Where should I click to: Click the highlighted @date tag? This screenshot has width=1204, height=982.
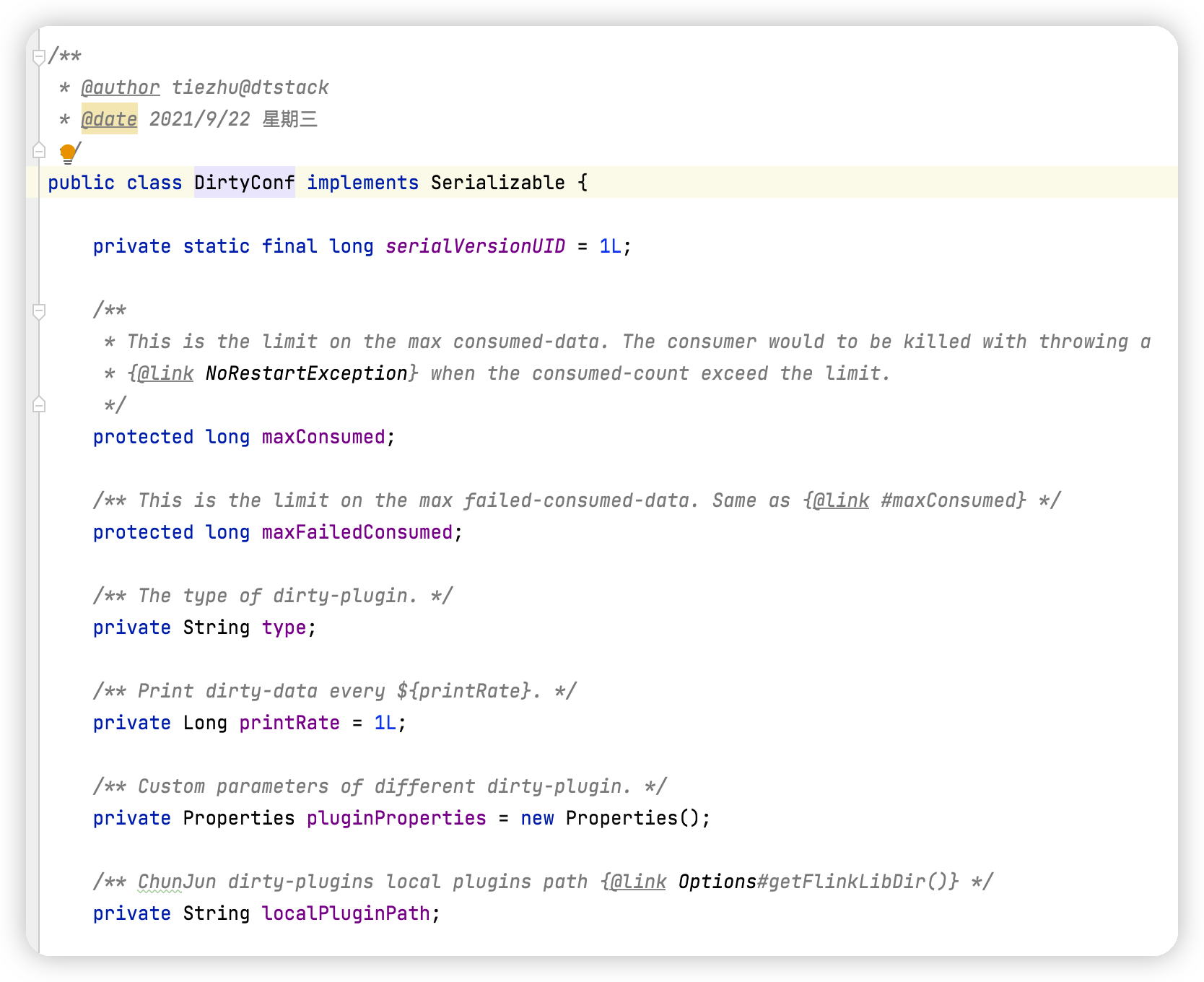109,119
